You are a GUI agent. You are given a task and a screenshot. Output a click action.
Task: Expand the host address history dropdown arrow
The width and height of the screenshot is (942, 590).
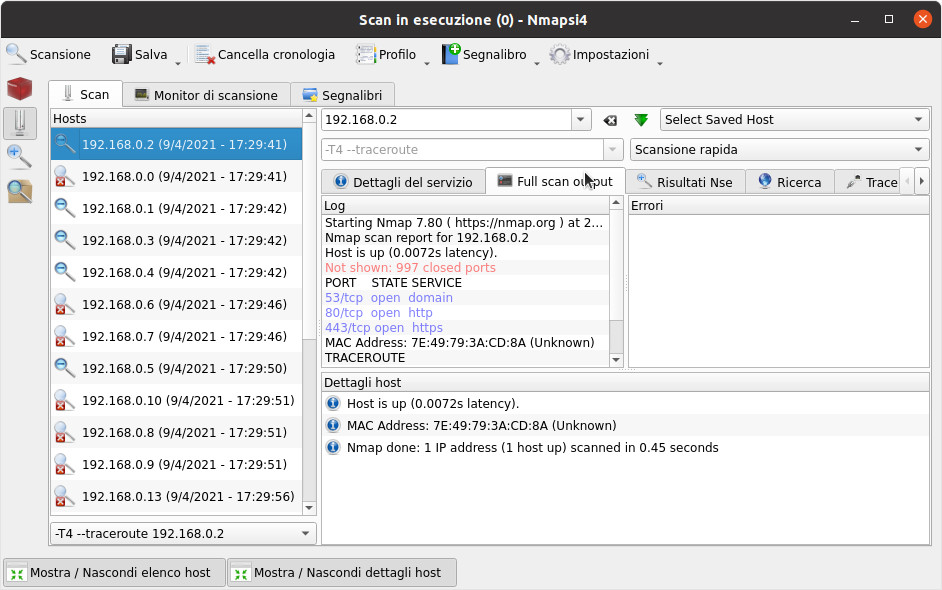click(x=580, y=120)
